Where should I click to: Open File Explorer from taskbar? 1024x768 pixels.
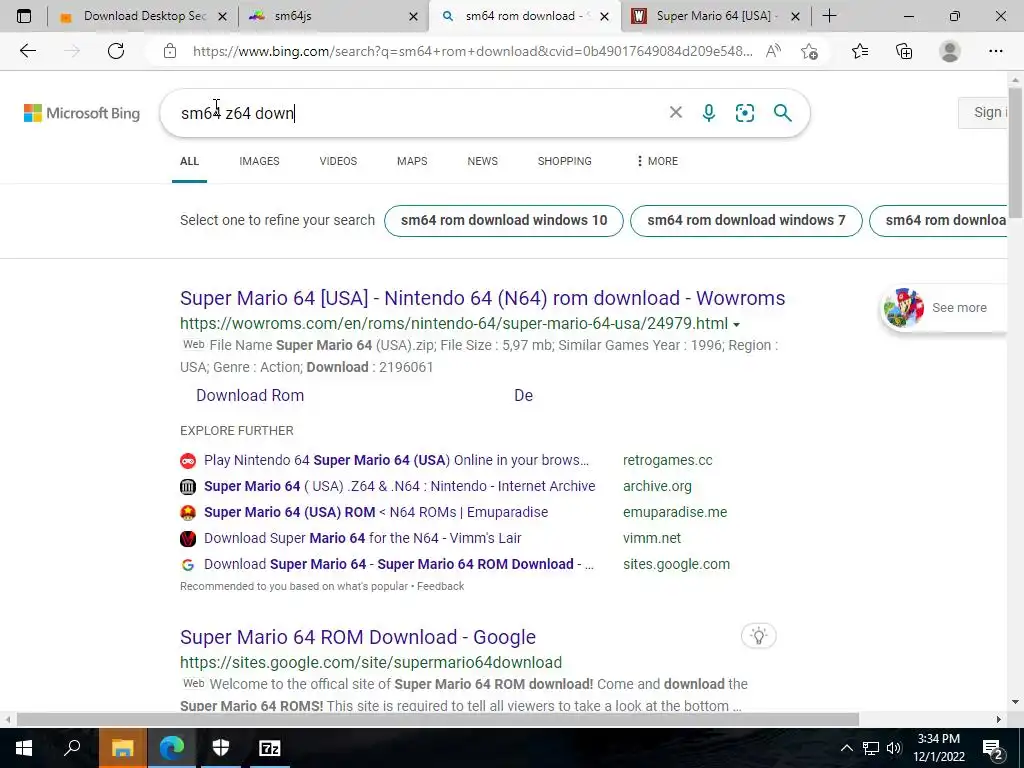click(x=122, y=748)
